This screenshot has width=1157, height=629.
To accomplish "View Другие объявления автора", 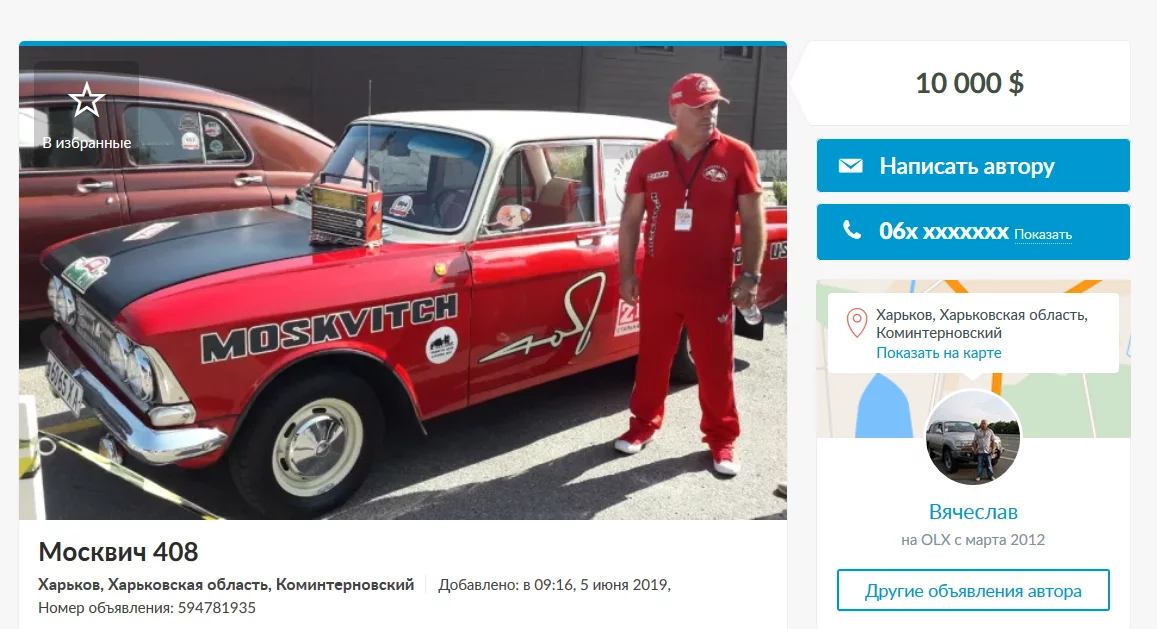I will 973,591.
